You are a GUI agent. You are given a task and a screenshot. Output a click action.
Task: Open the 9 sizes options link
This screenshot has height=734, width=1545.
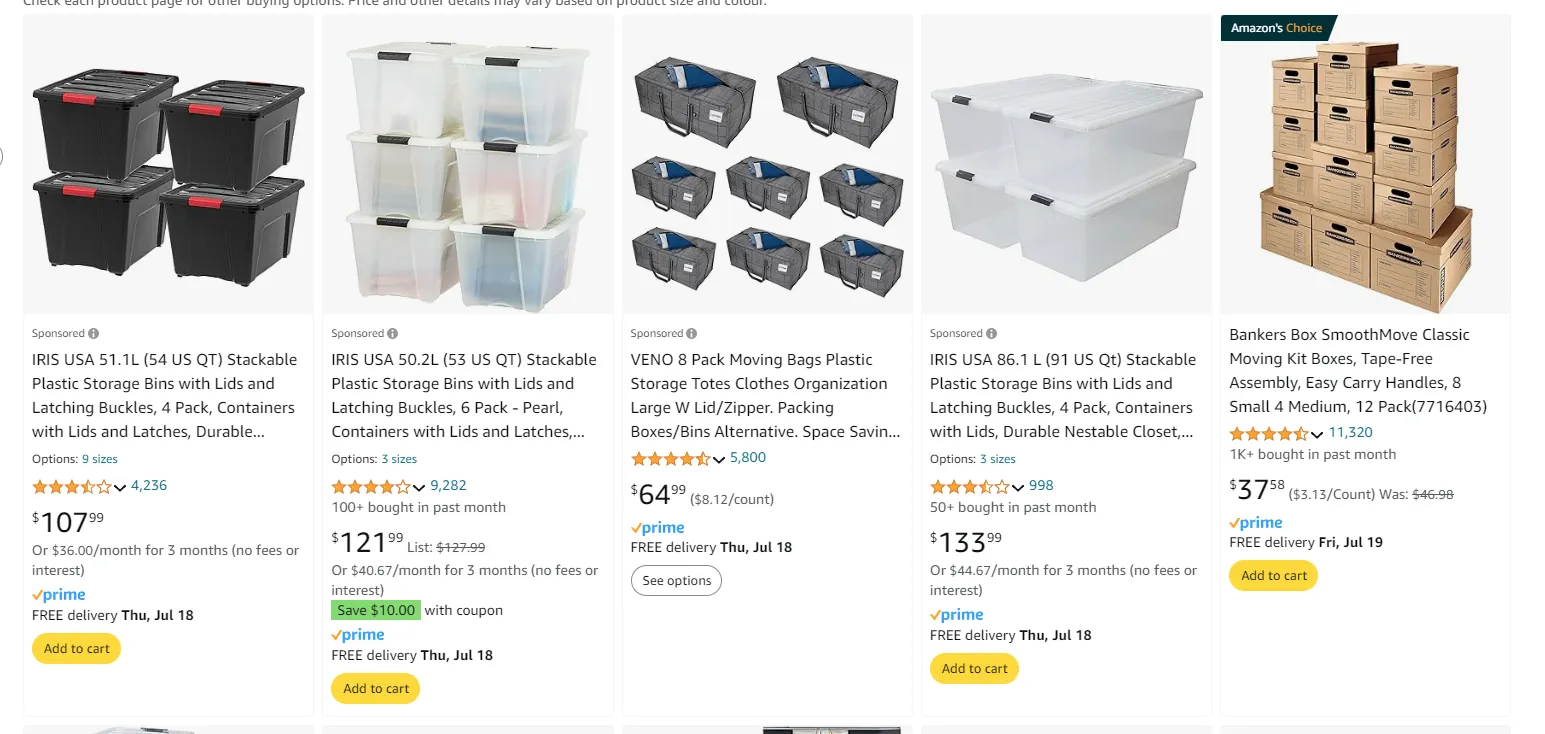click(x=99, y=459)
